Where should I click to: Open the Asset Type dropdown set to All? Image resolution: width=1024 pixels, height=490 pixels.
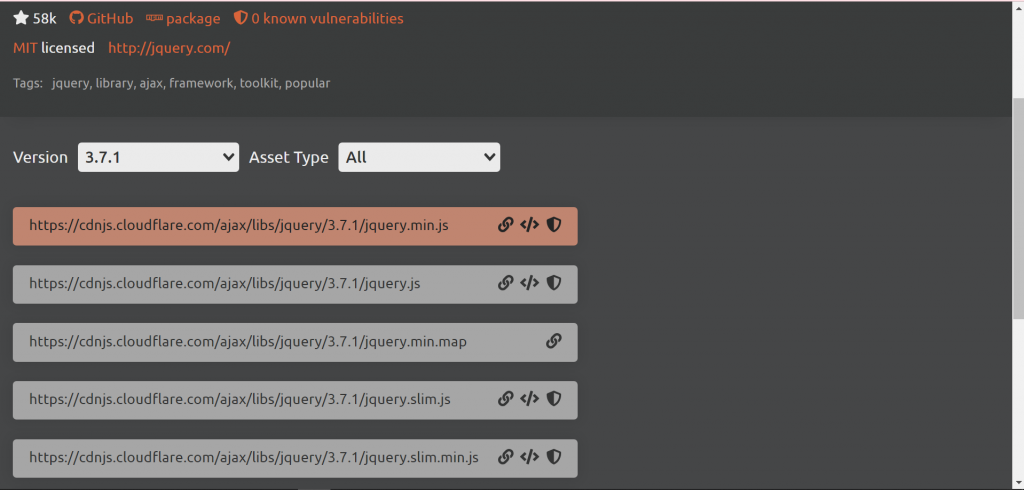419,157
